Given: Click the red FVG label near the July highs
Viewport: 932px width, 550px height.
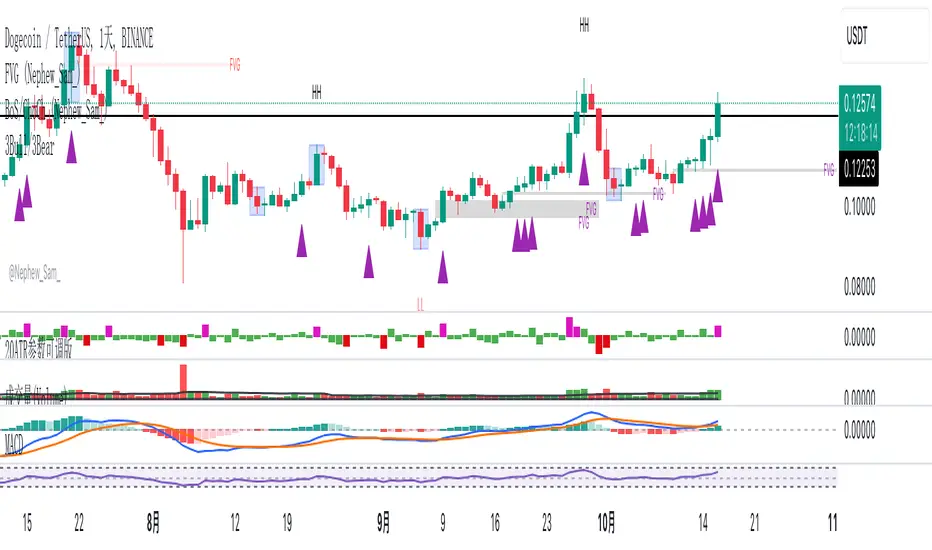Looking at the screenshot, I should coord(235,65).
